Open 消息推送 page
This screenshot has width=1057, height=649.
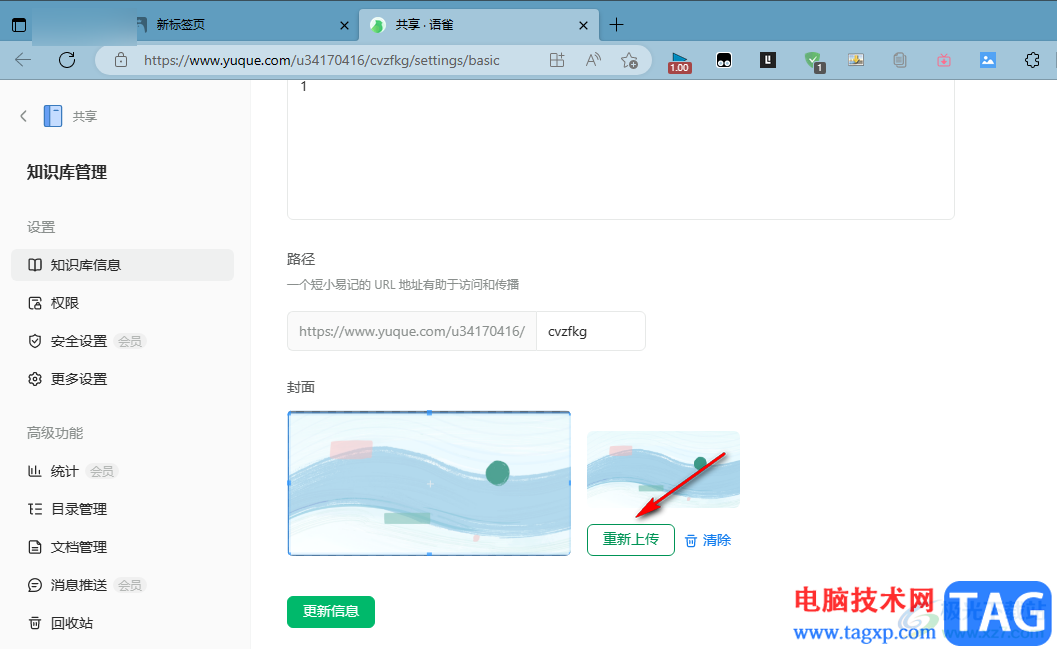(x=123, y=585)
